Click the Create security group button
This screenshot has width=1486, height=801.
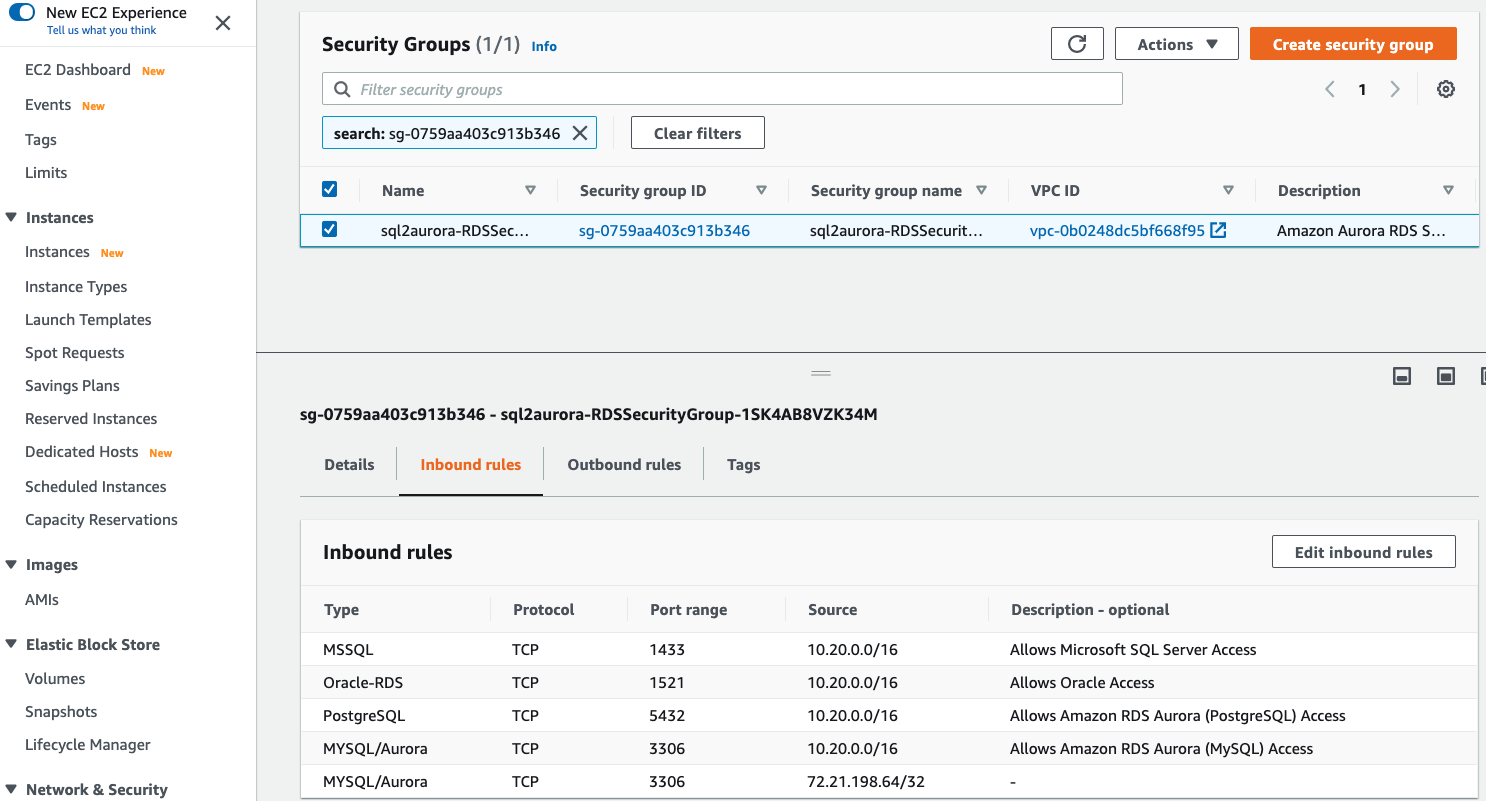(x=1352, y=44)
